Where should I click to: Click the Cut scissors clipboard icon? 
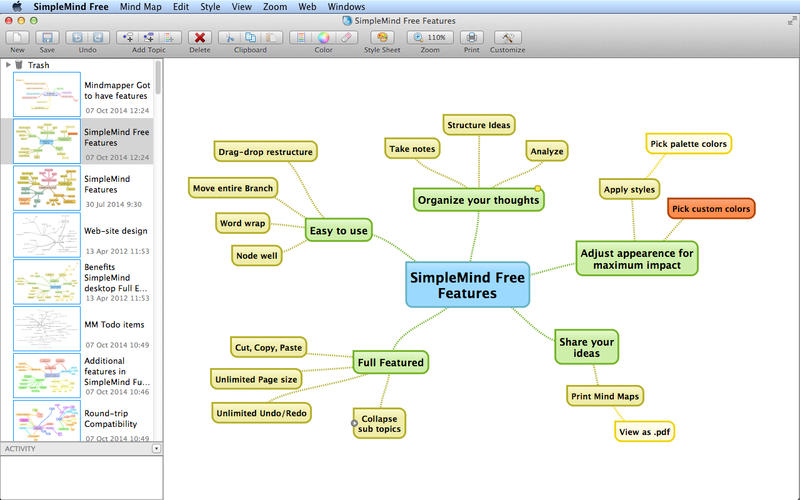(x=229, y=37)
